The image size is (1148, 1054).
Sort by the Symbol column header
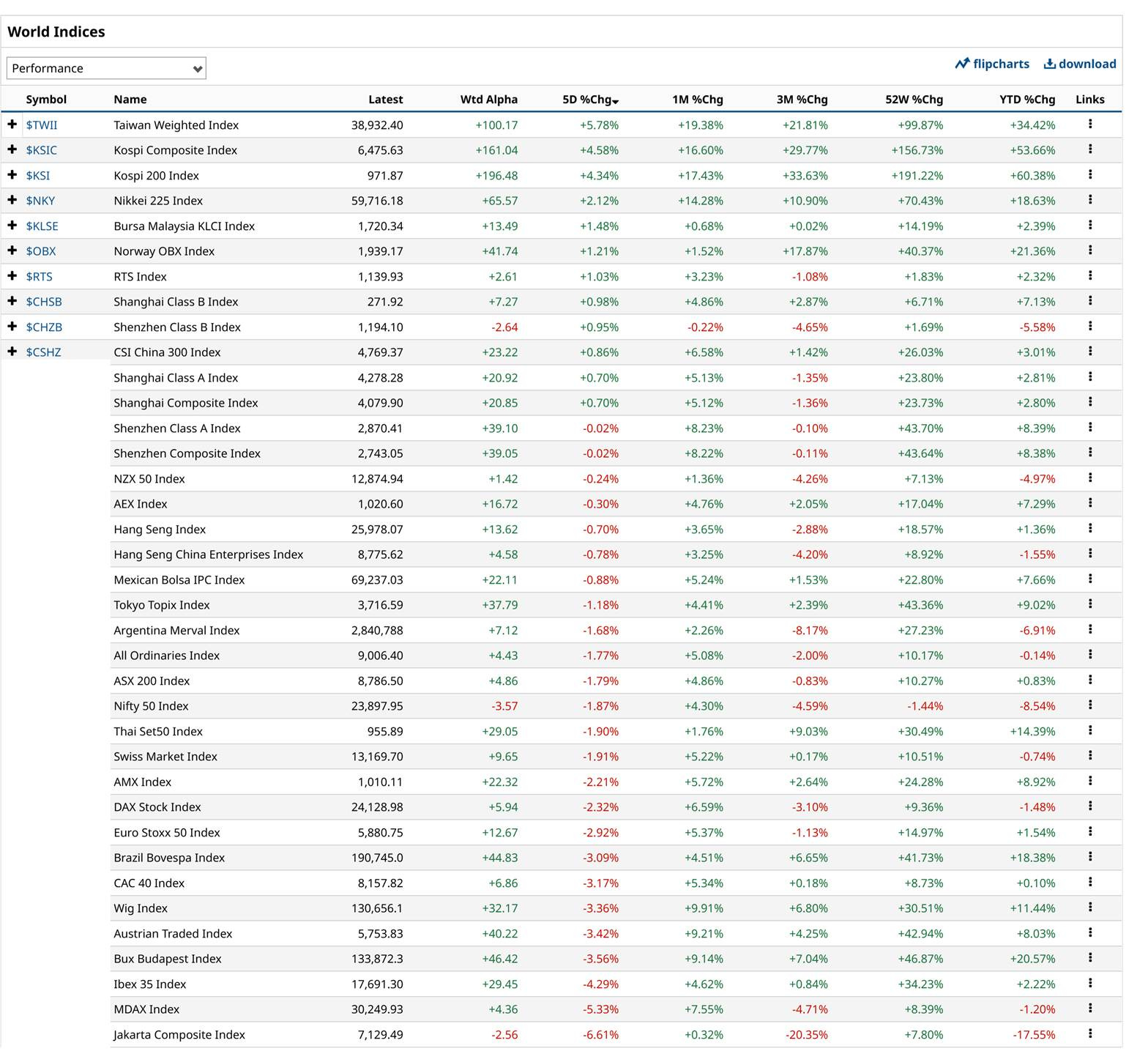(x=46, y=100)
